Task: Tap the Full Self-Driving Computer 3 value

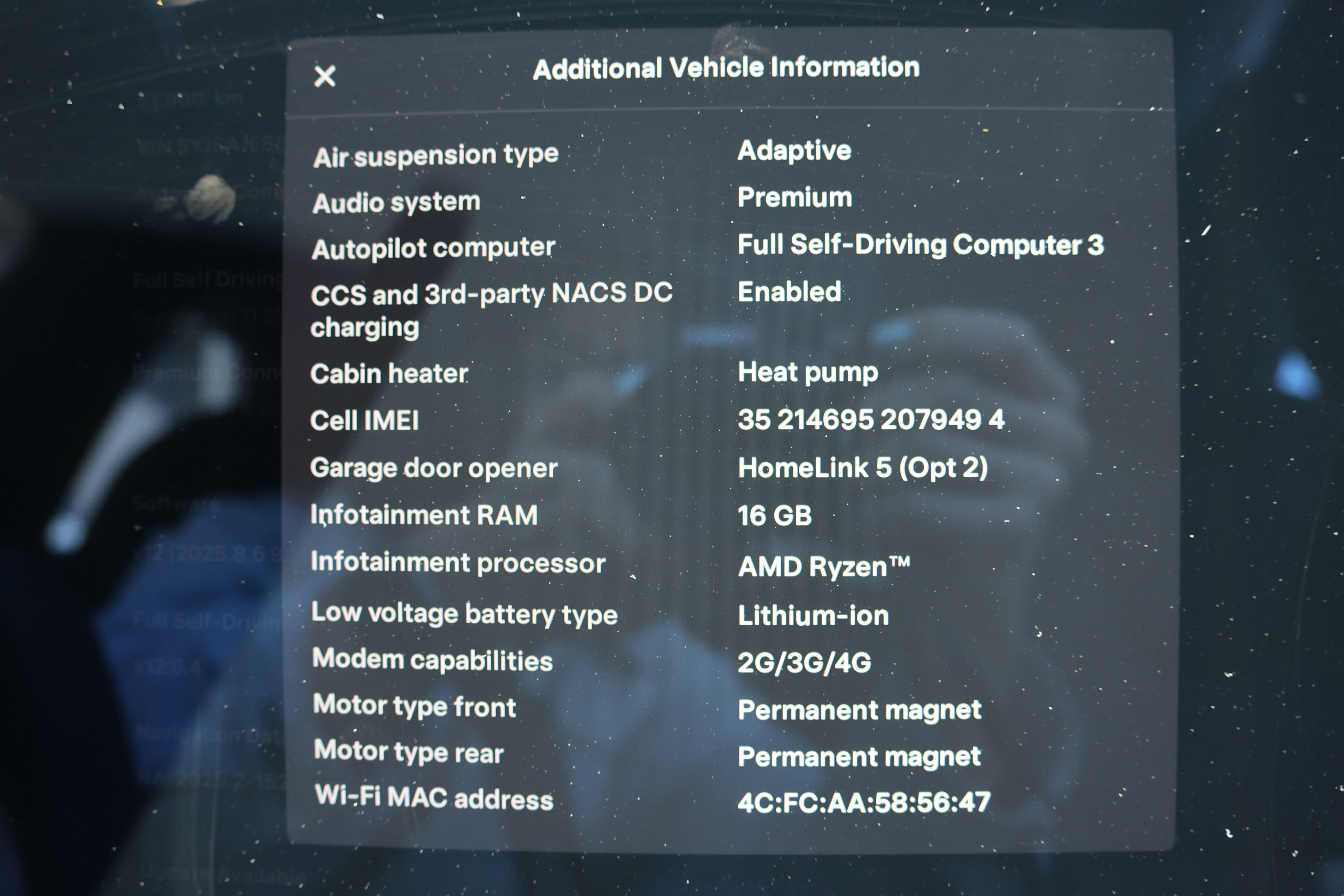Action: coord(920,245)
